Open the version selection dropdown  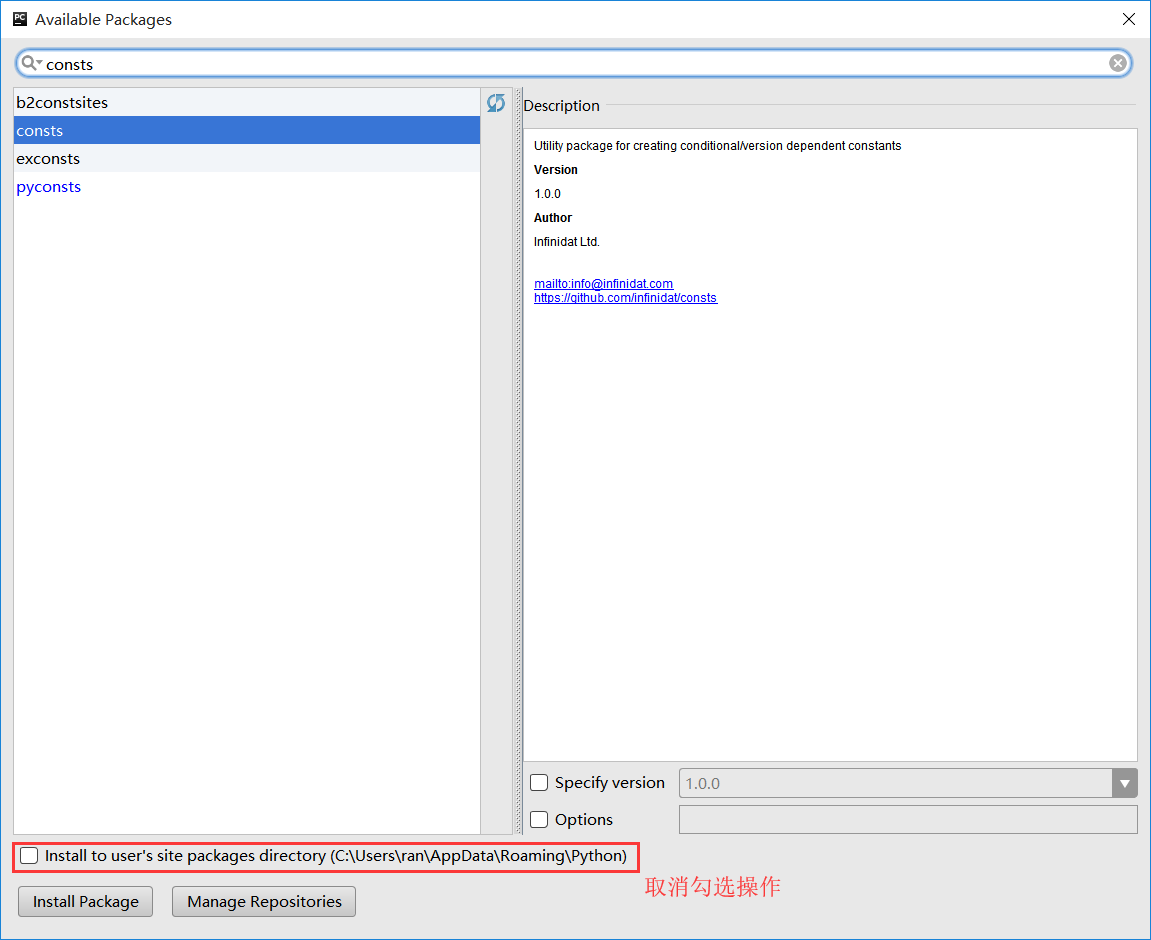click(1125, 782)
